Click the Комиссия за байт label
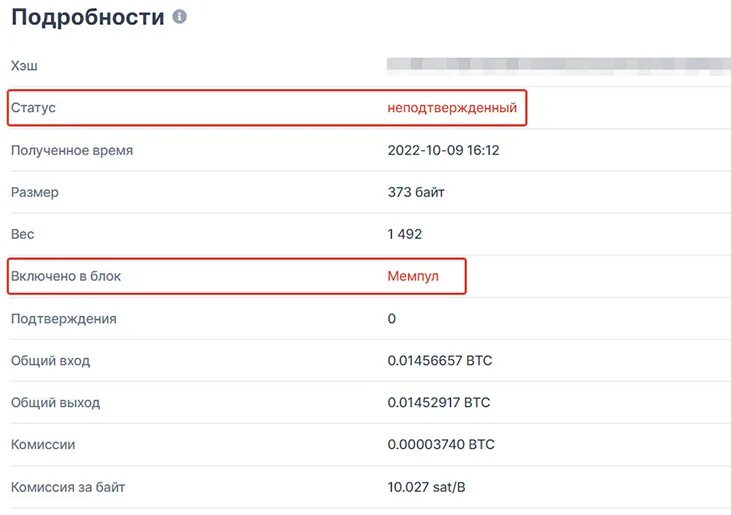The image size is (731, 515). [68, 488]
